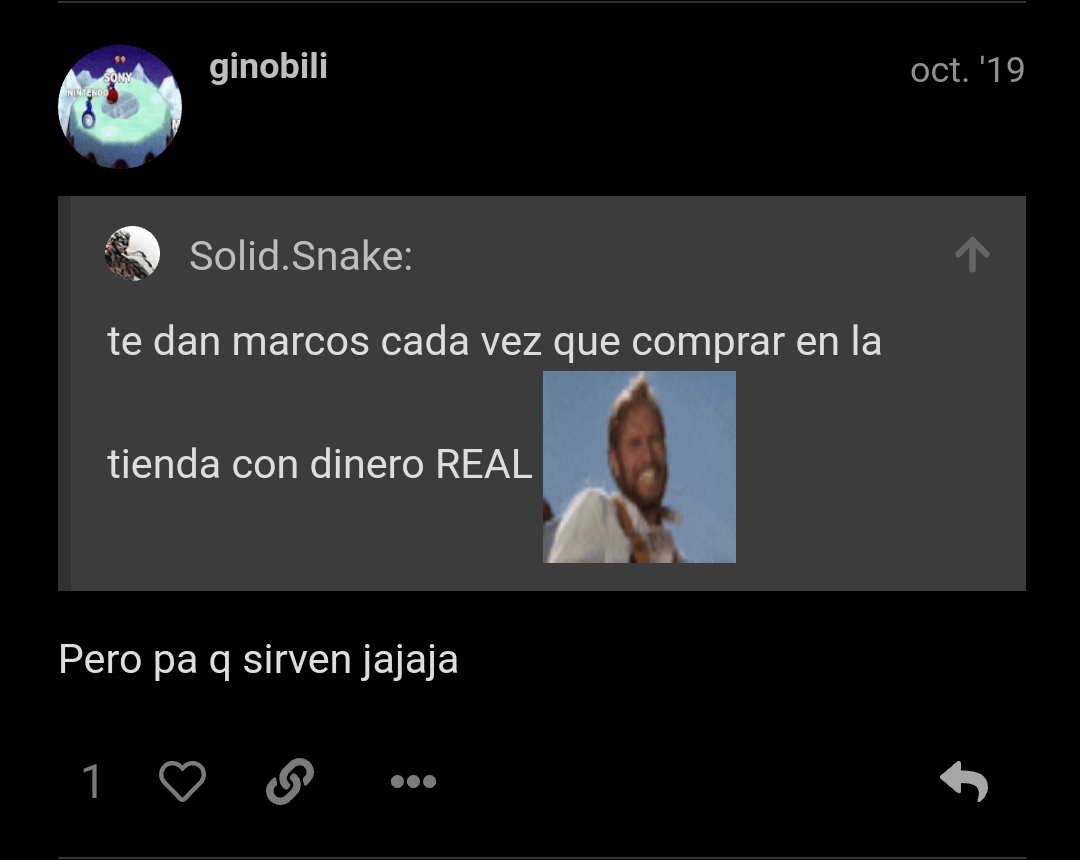Open ginobili's round profile avatar
This screenshot has height=860, width=1080.
120,107
